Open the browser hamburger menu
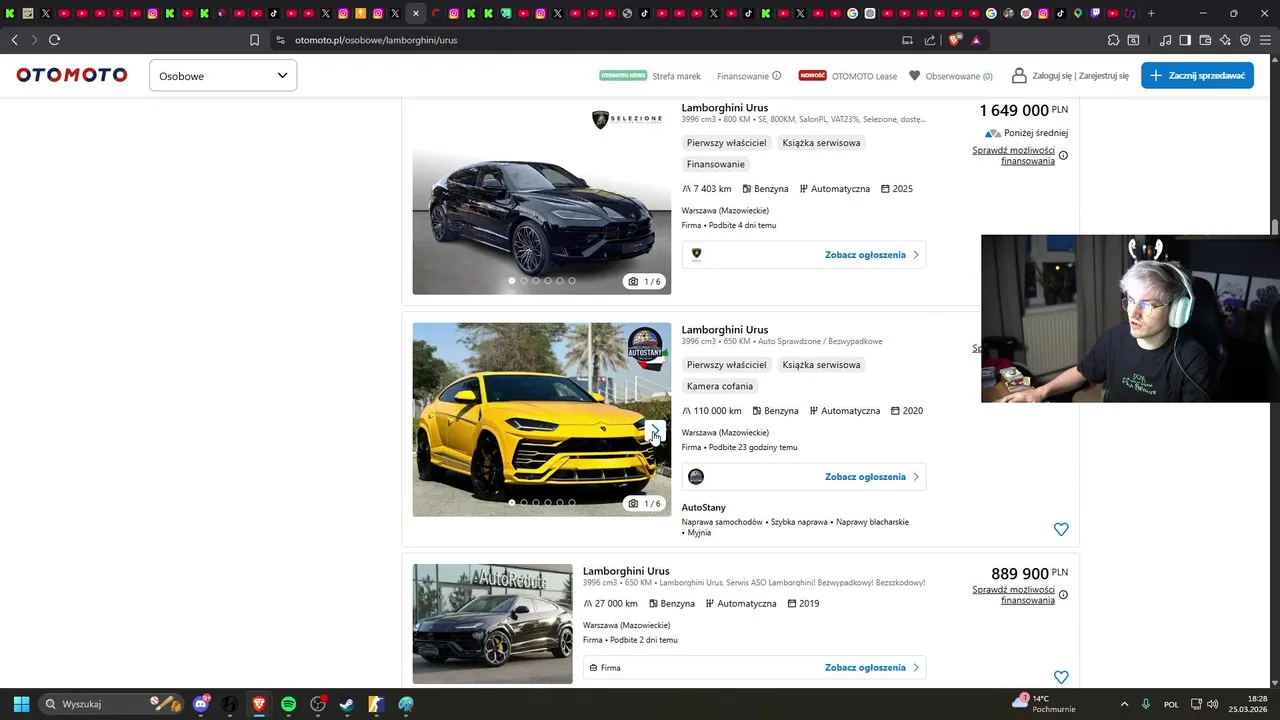 (x=1265, y=40)
